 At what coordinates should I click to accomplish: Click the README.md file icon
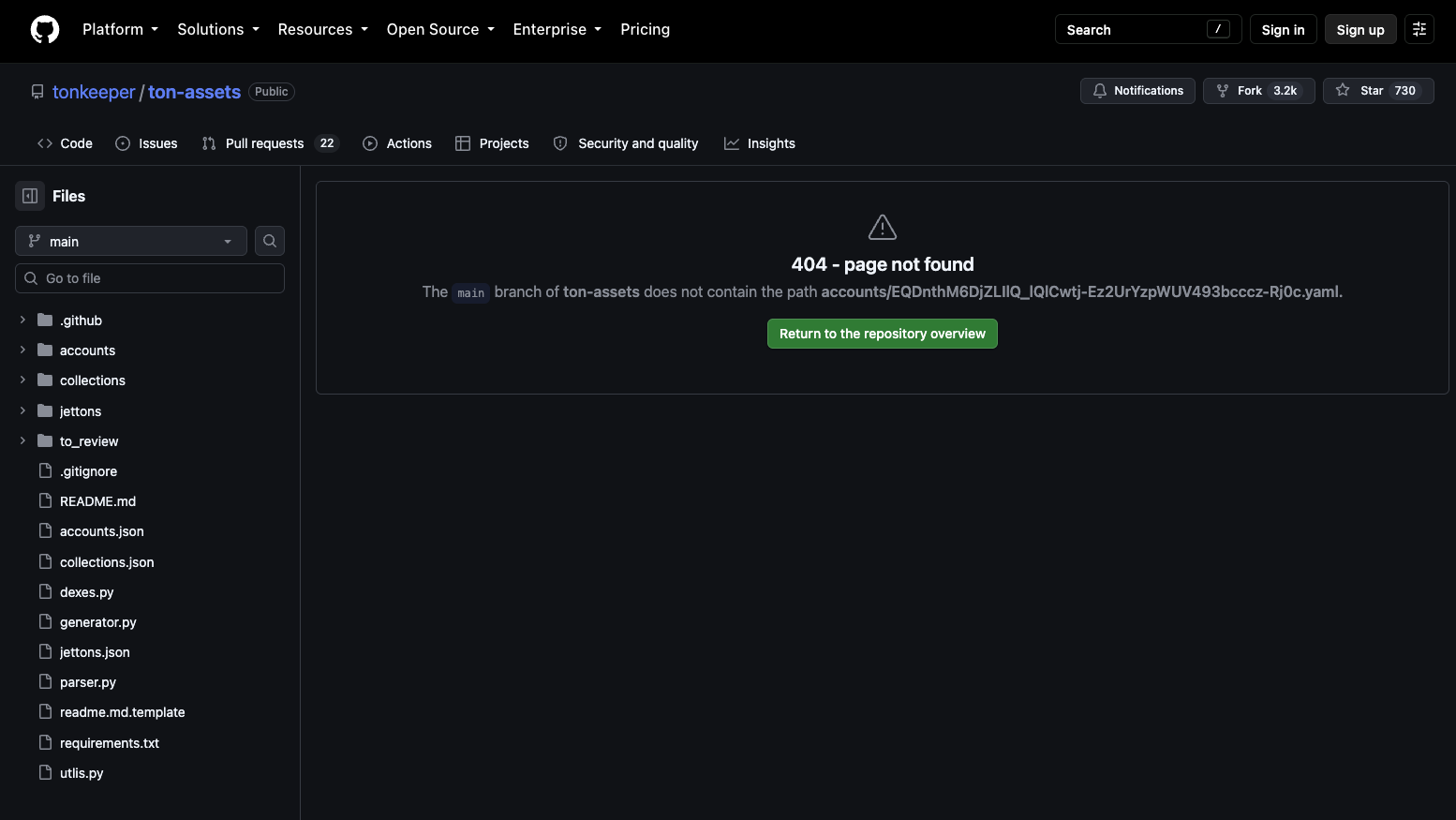tap(45, 500)
